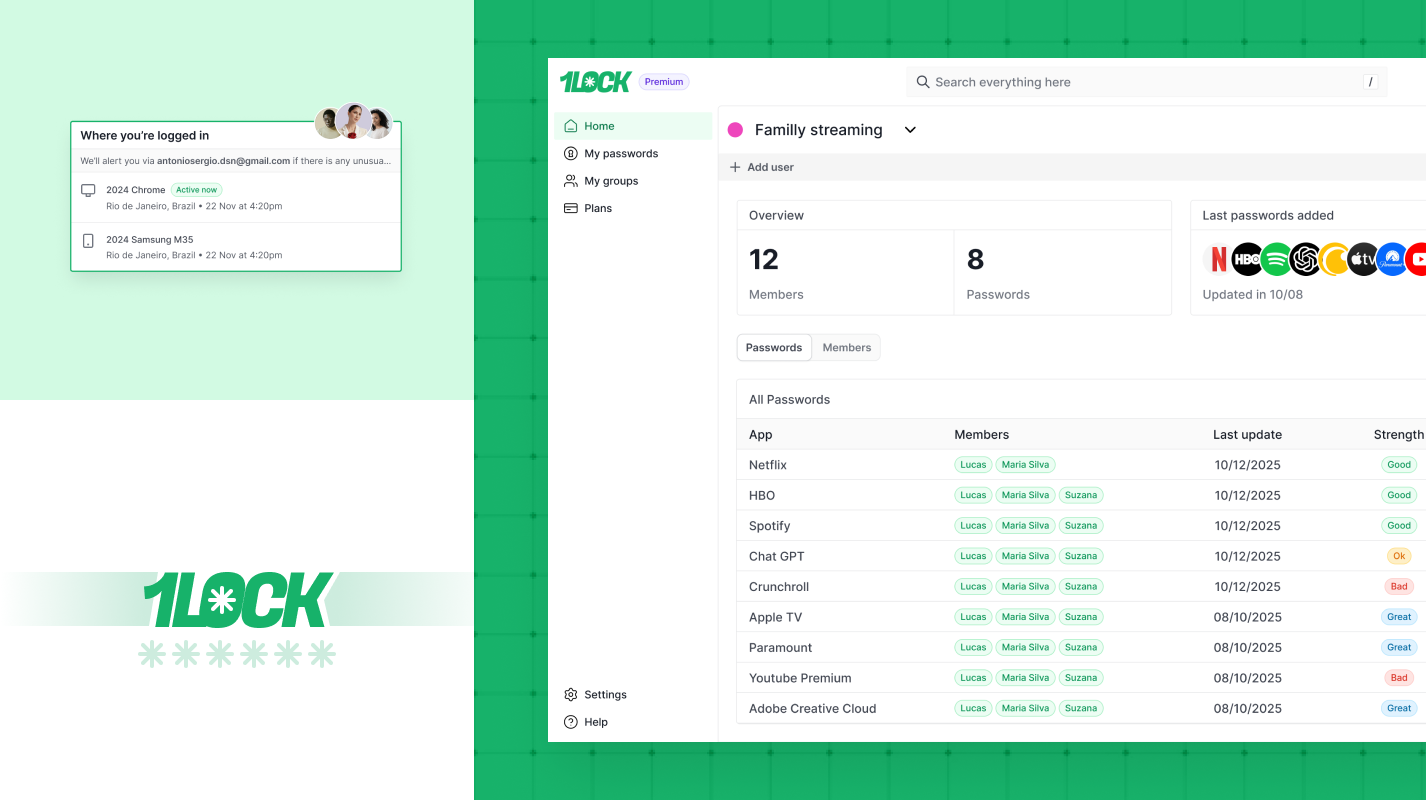This screenshot has width=1426, height=800.
Task: Switch to the Passwords tab
Action: point(774,347)
